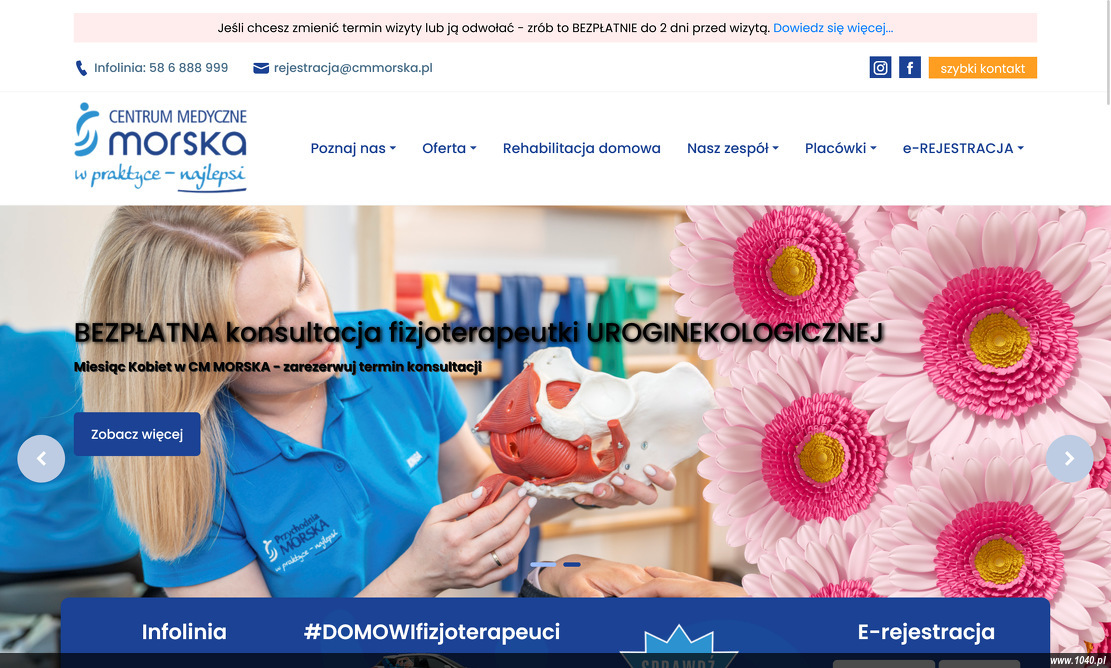Viewport: 1111px width, 668px height.
Task: Open the Nasz zespół dropdown
Action: click(x=733, y=148)
